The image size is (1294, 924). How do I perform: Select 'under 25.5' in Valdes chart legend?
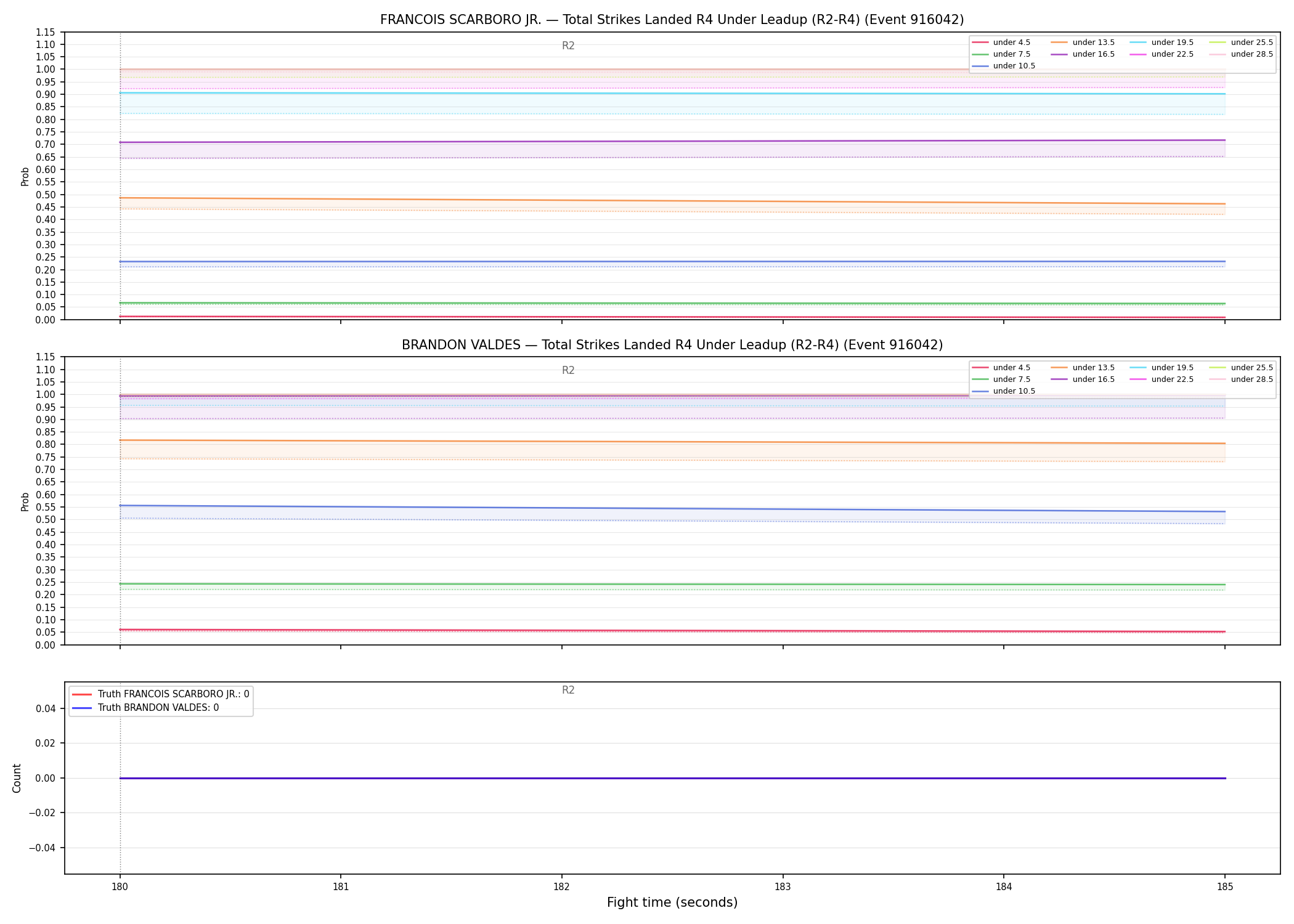(x=1242, y=368)
